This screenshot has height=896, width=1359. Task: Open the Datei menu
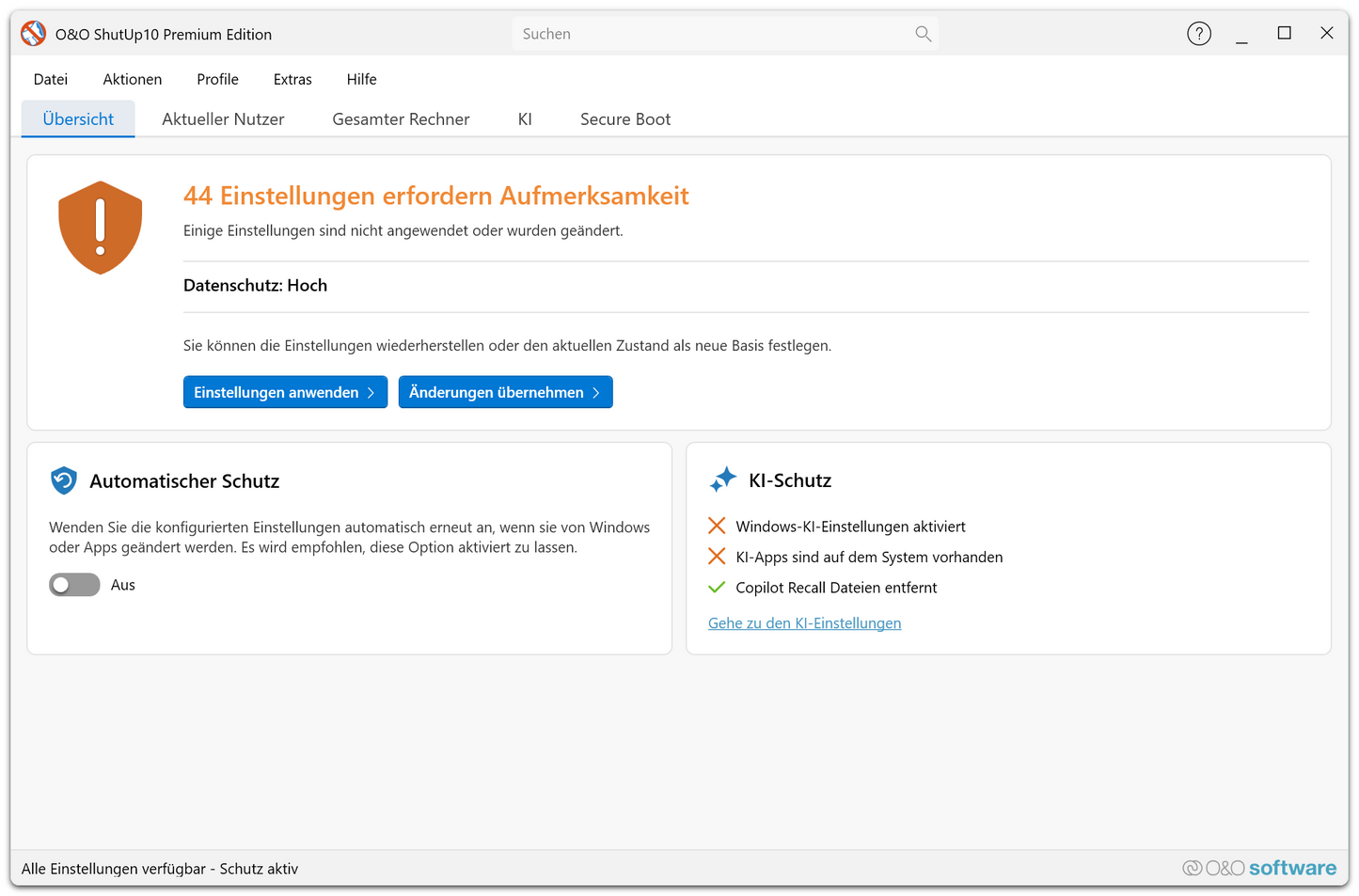point(51,80)
